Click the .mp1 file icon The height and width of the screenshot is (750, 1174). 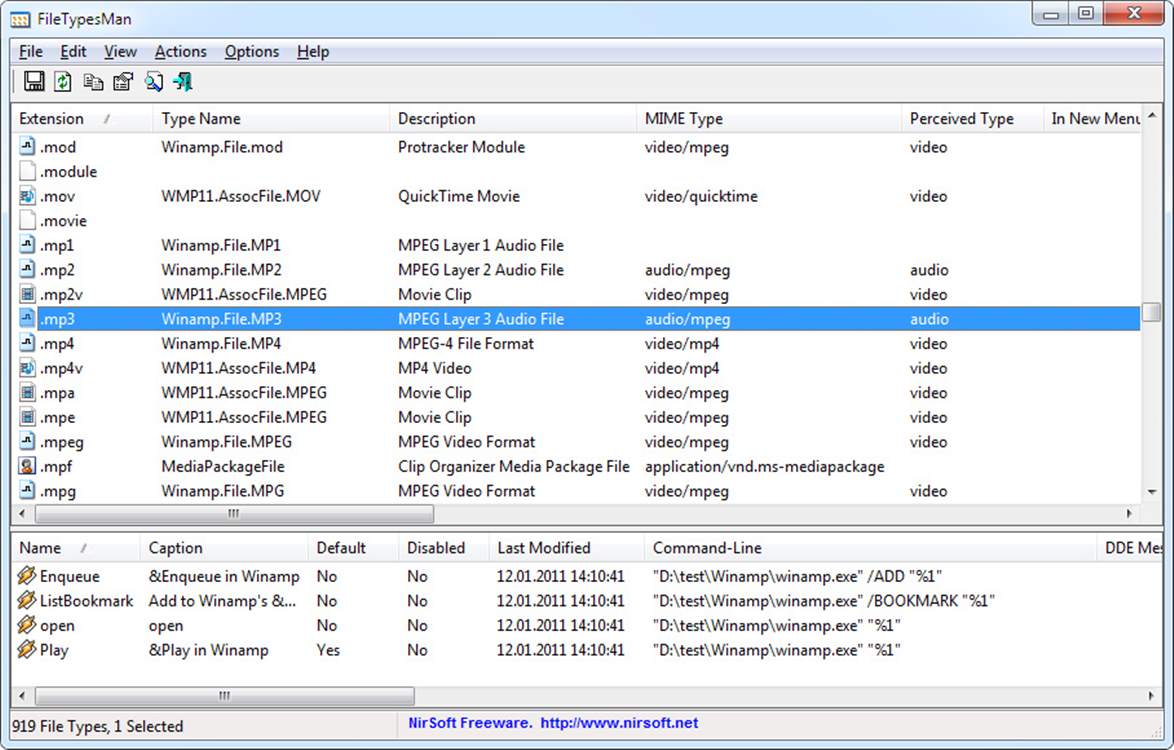pyautogui.click(x=27, y=245)
